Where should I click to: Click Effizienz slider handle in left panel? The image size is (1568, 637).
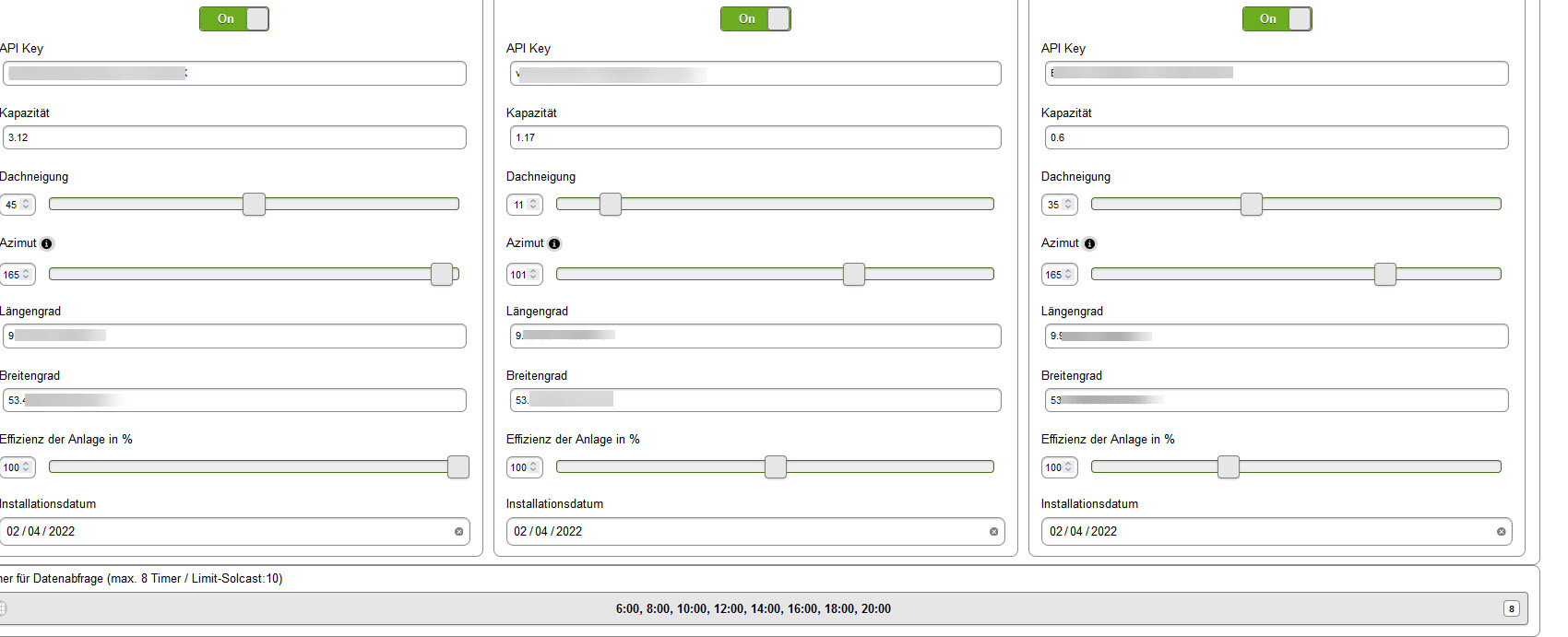click(458, 467)
